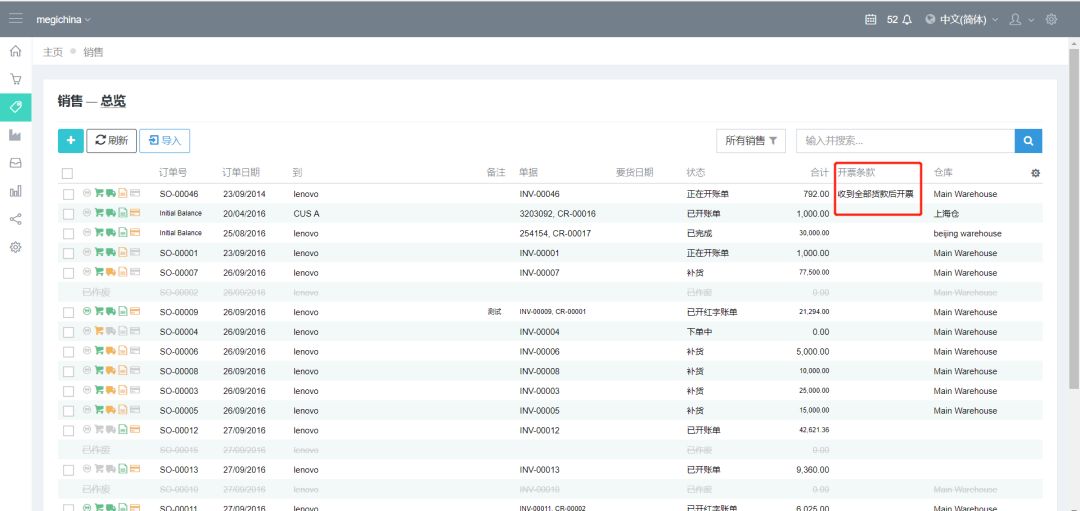Open the user account menu

pos(1021,19)
